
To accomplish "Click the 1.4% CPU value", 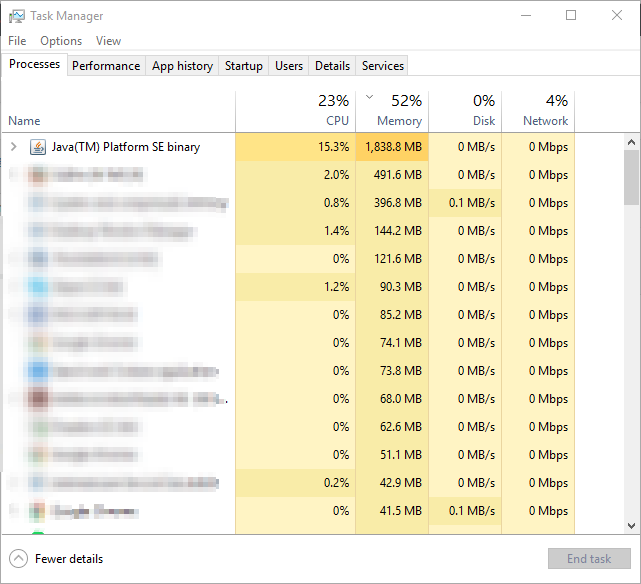I will (x=336, y=231).
